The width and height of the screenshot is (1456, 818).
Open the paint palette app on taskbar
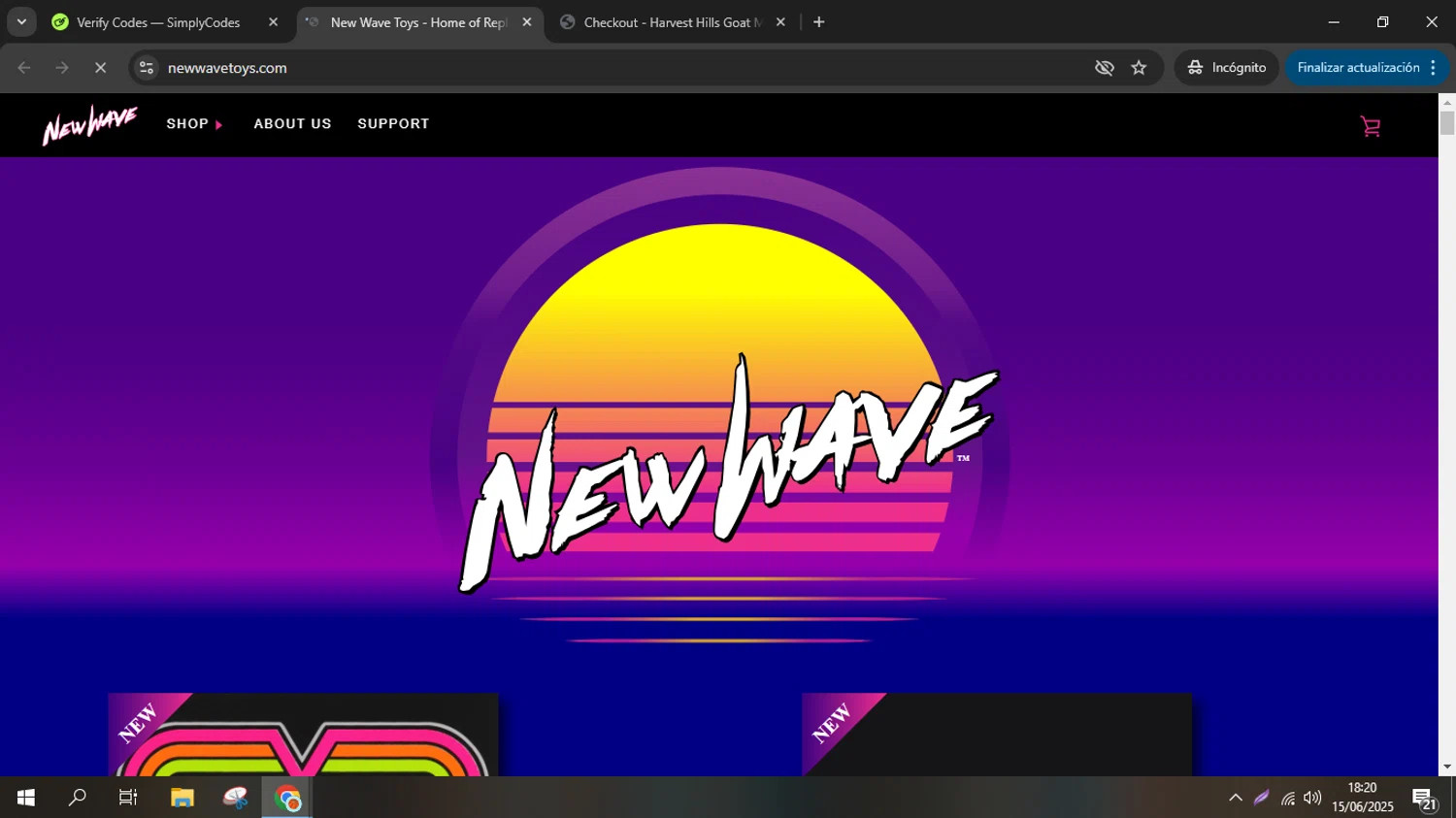pos(236,798)
